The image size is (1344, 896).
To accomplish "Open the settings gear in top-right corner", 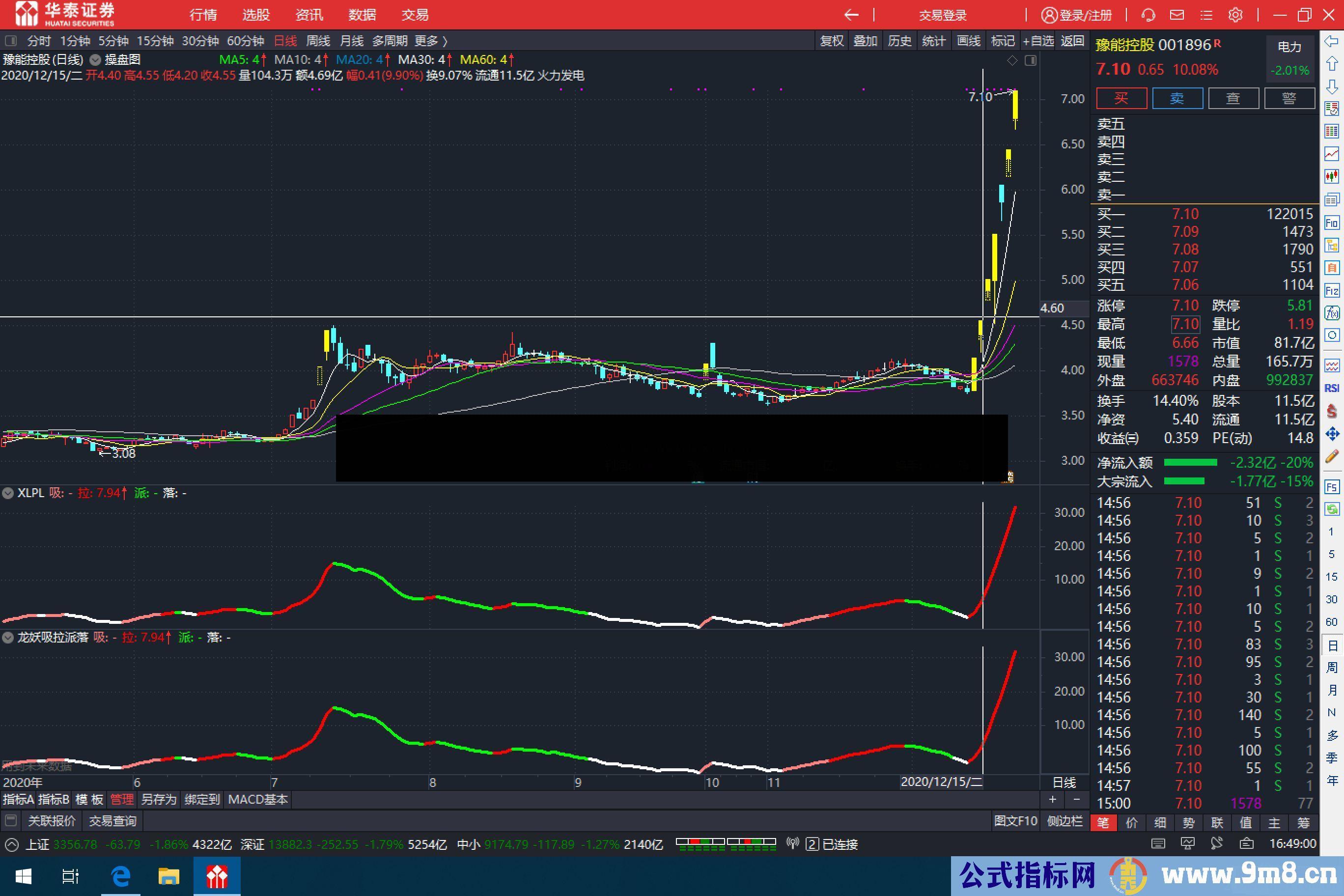I will pyautogui.click(x=1235, y=15).
